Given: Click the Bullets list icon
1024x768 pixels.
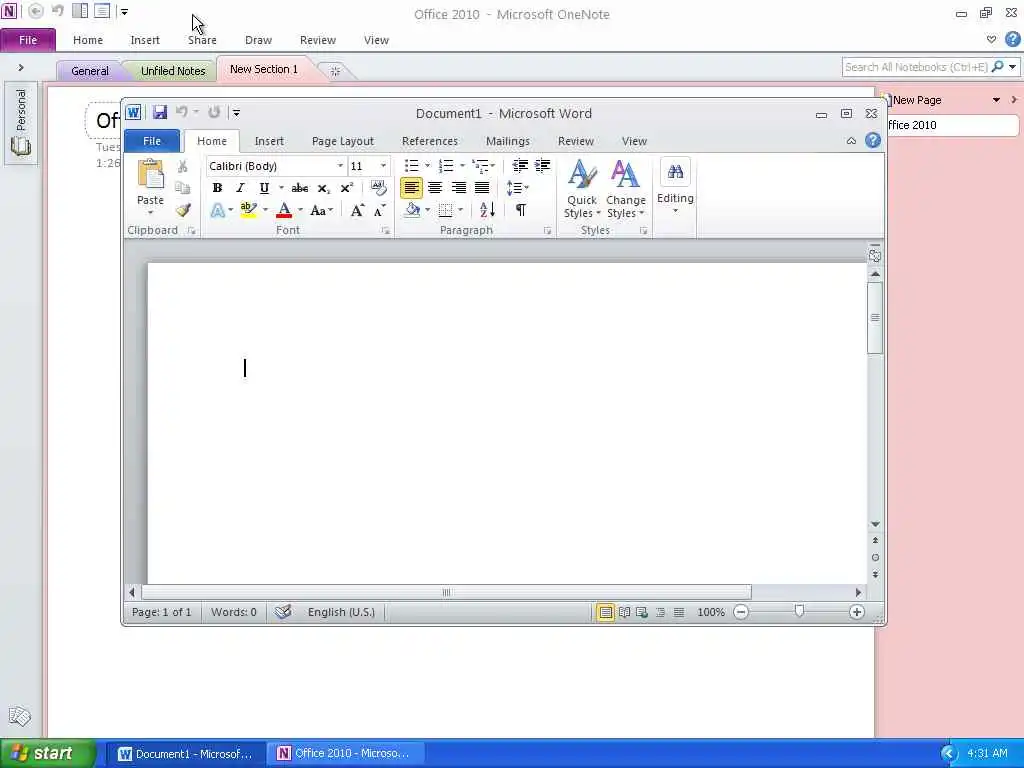Looking at the screenshot, I should pyautogui.click(x=411, y=166).
